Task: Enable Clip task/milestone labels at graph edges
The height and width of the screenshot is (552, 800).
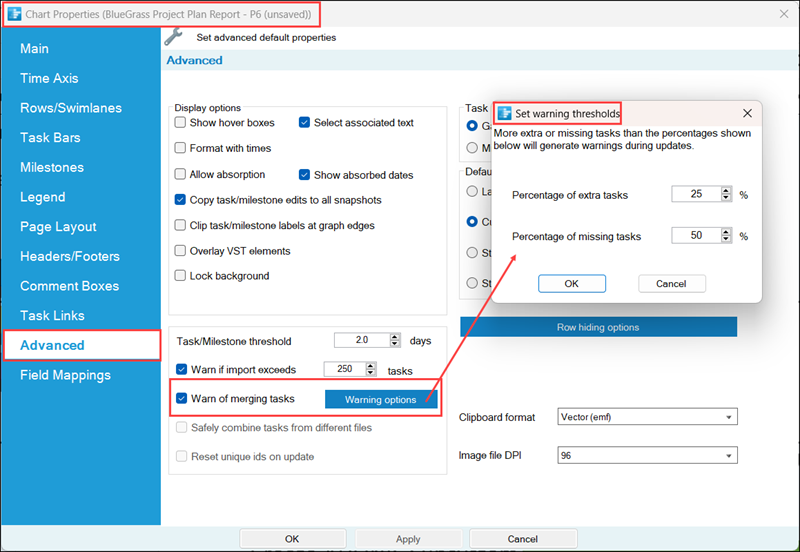Action: tap(180, 225)
